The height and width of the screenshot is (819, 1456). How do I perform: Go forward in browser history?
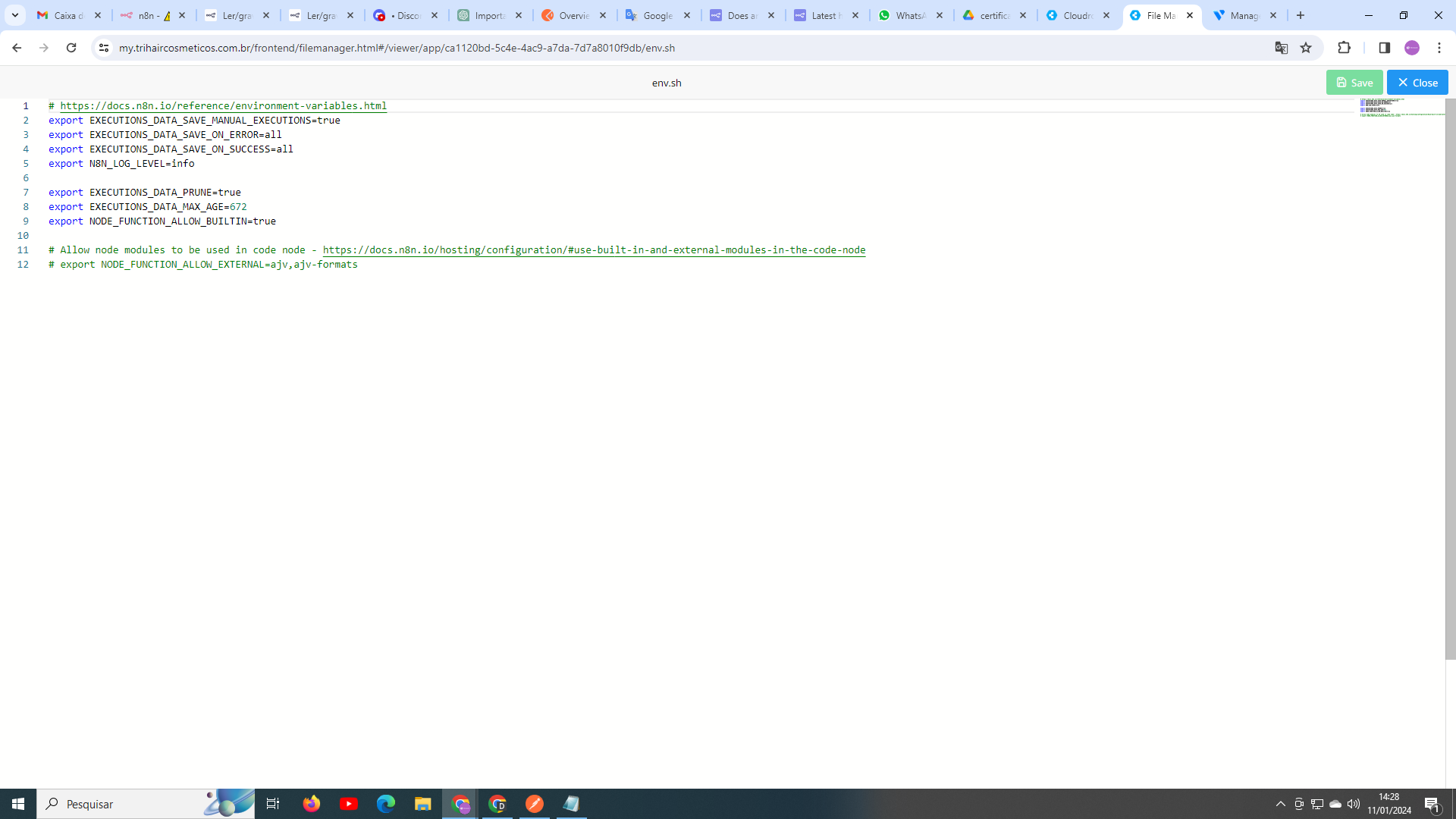click(x=44, y=48)
